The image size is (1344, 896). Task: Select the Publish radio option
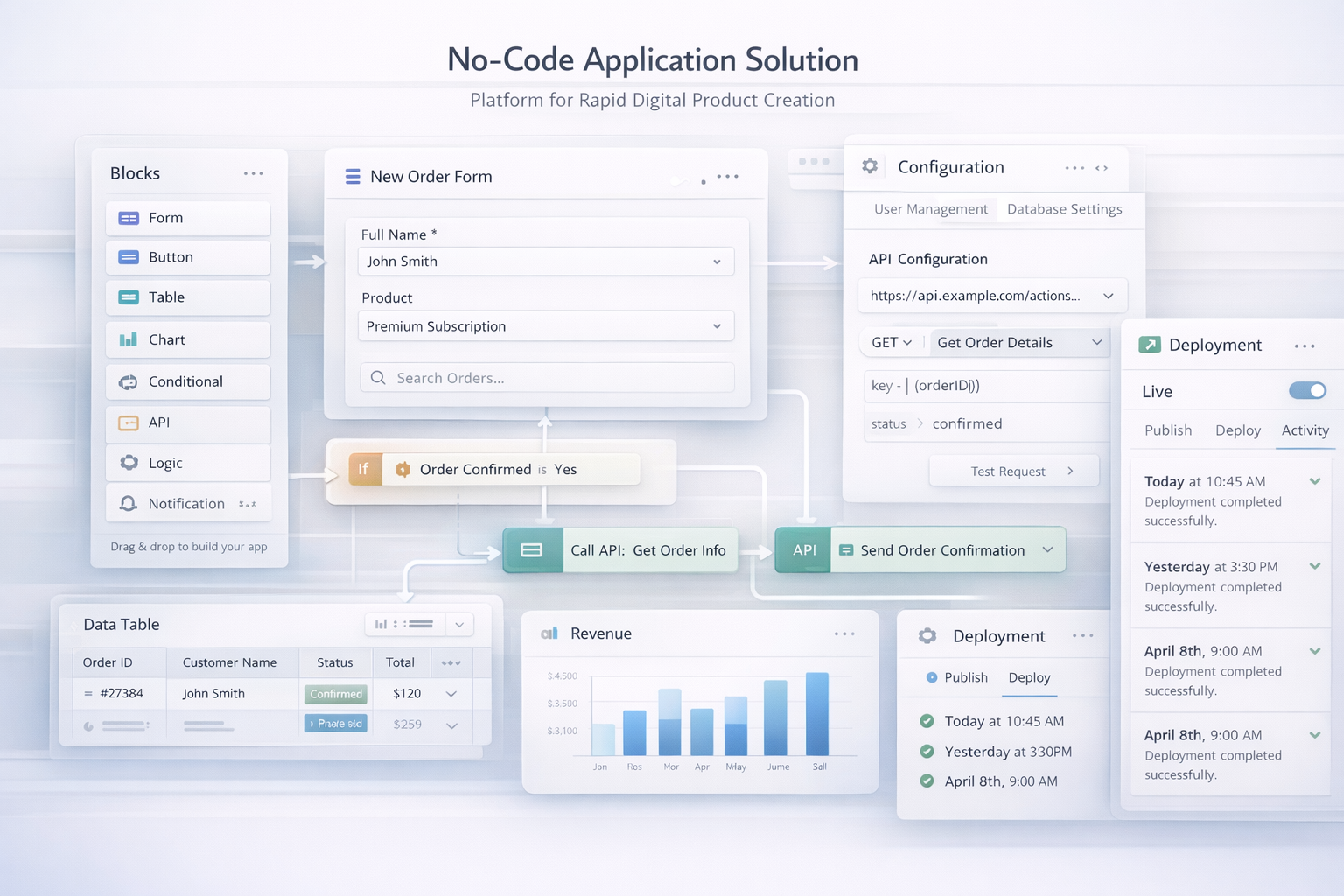(932, 677)
